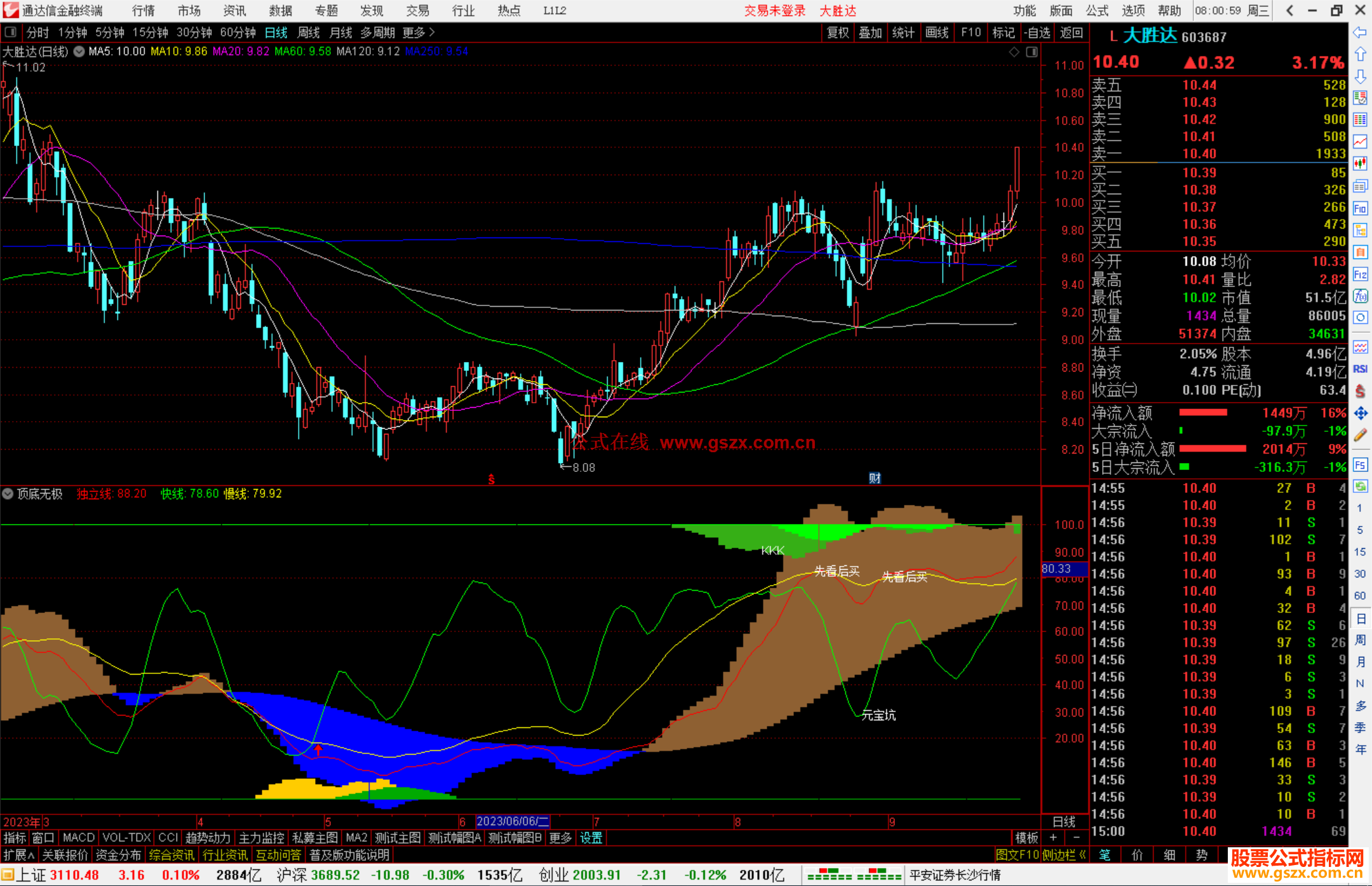Viewport: 1372px width, 886px height.
Task: Toggle the panel layout square at chart top-right
Action: tap(1032, 52)
